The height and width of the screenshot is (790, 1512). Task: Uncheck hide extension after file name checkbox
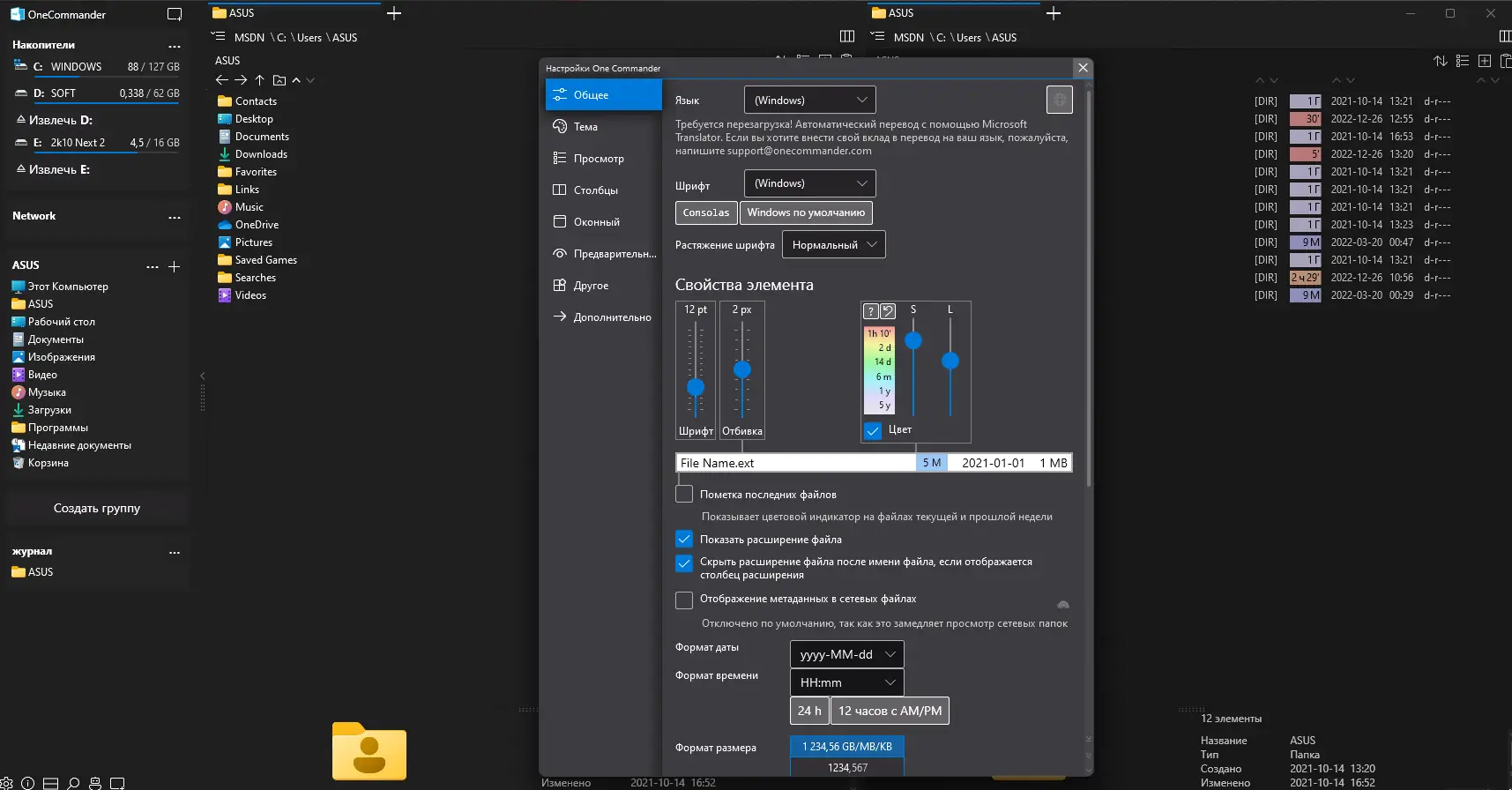point(684,563)
